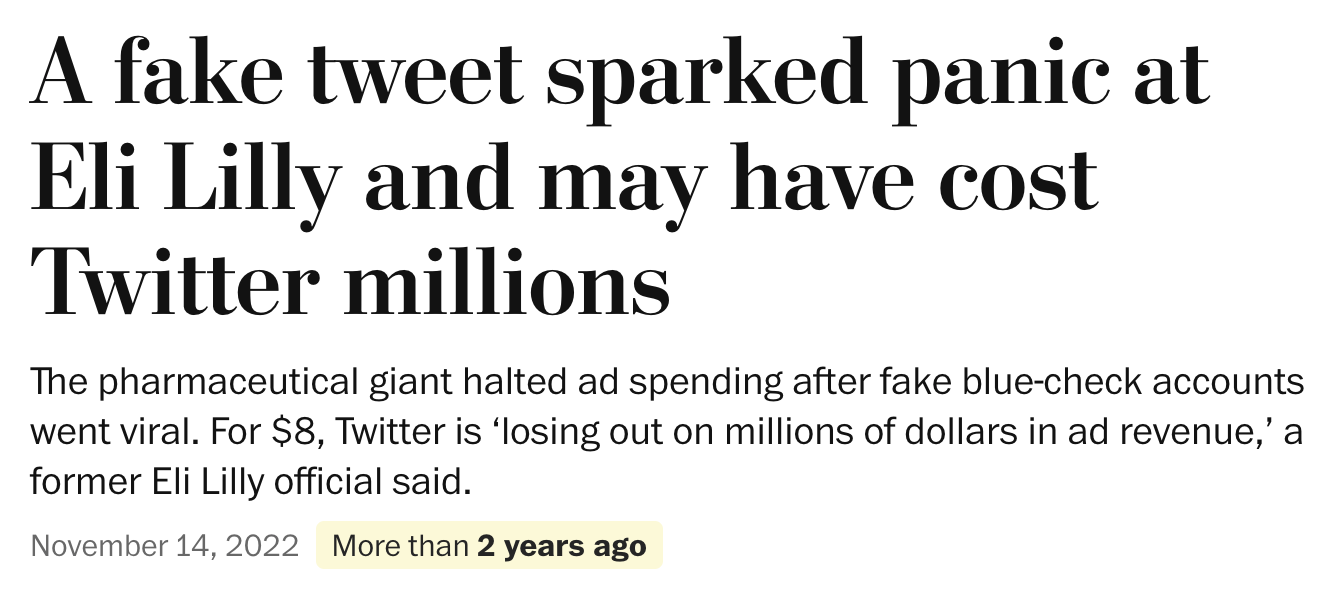Viewport: 1336px width, 602px height.
Task: Click the headline's first line about the fake tweet
Action: pyautogui.click(x=620, y=75)
